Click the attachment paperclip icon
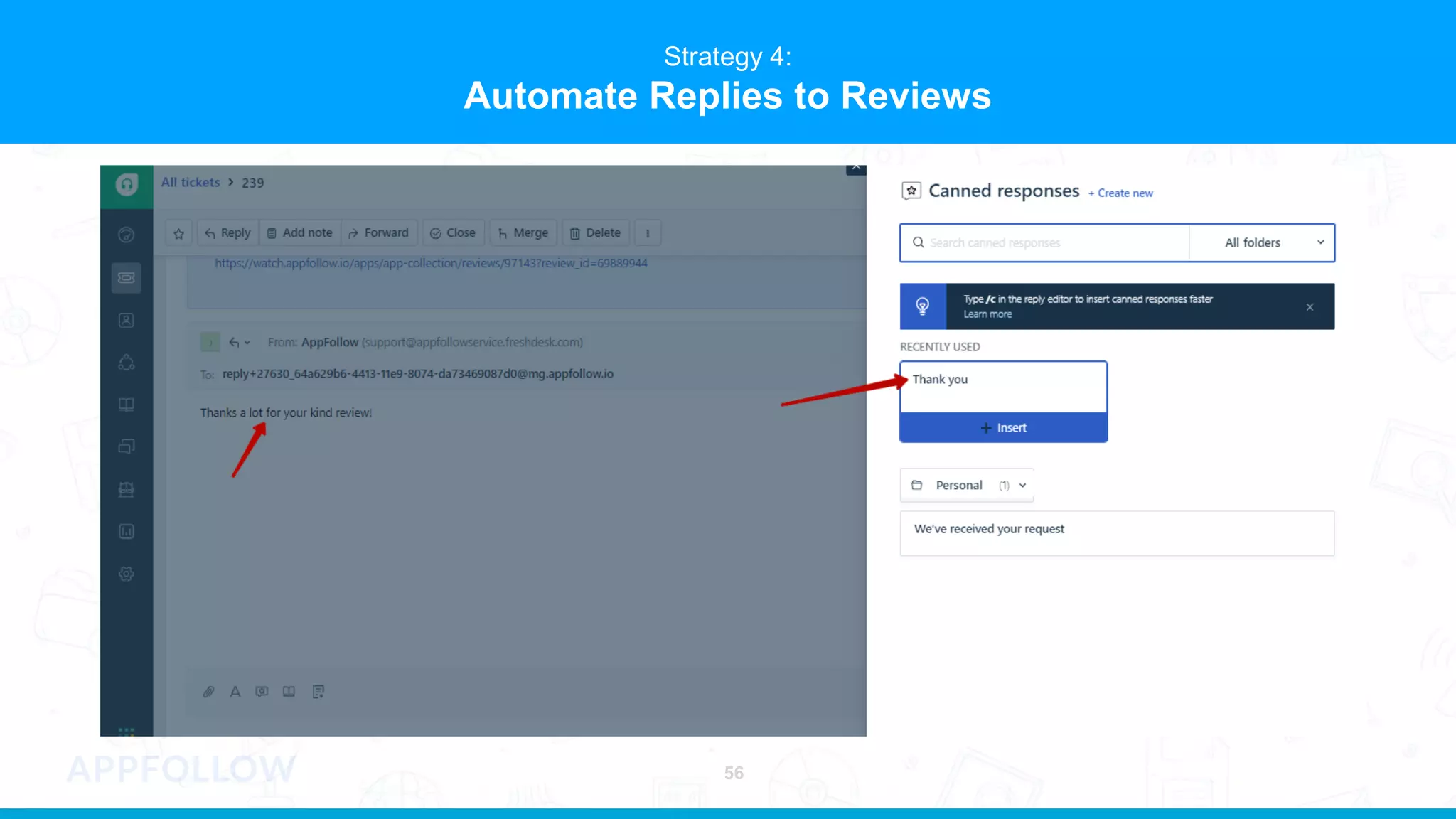Screen dimensions: 1456x819 coord(208,692)
